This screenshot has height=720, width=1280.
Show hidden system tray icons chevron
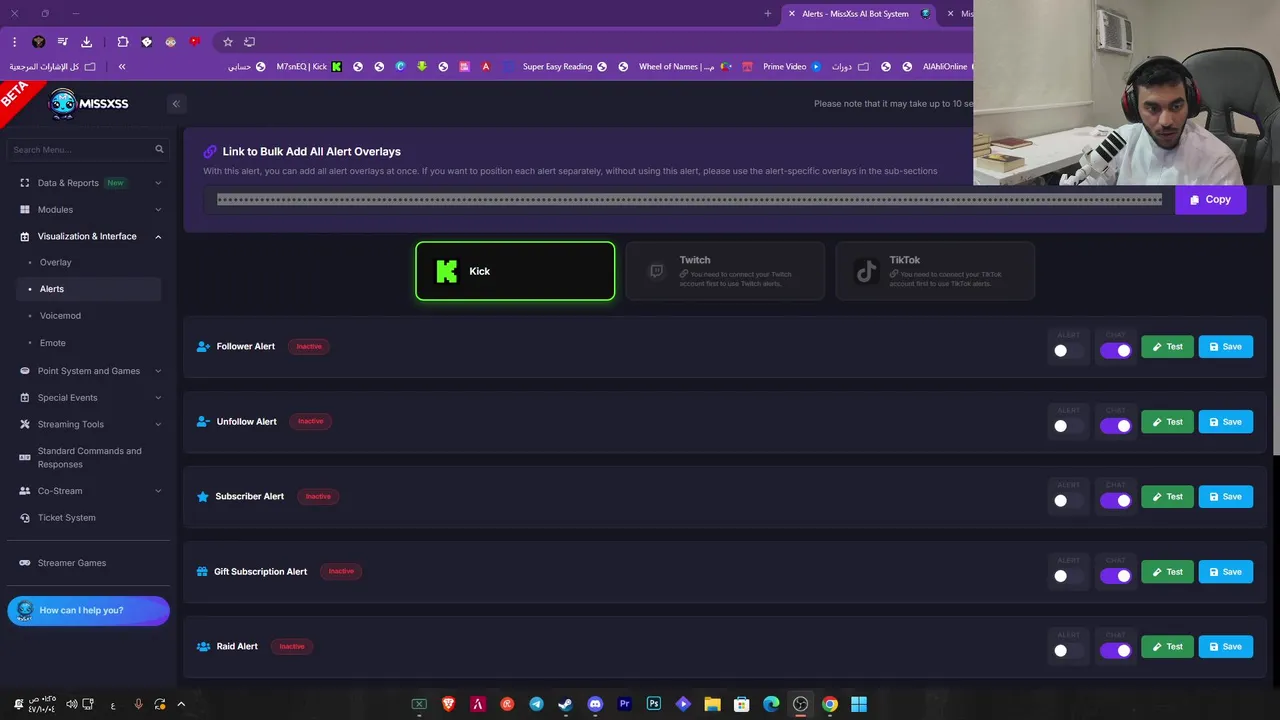pyautogui.click(x=181, y=704)
